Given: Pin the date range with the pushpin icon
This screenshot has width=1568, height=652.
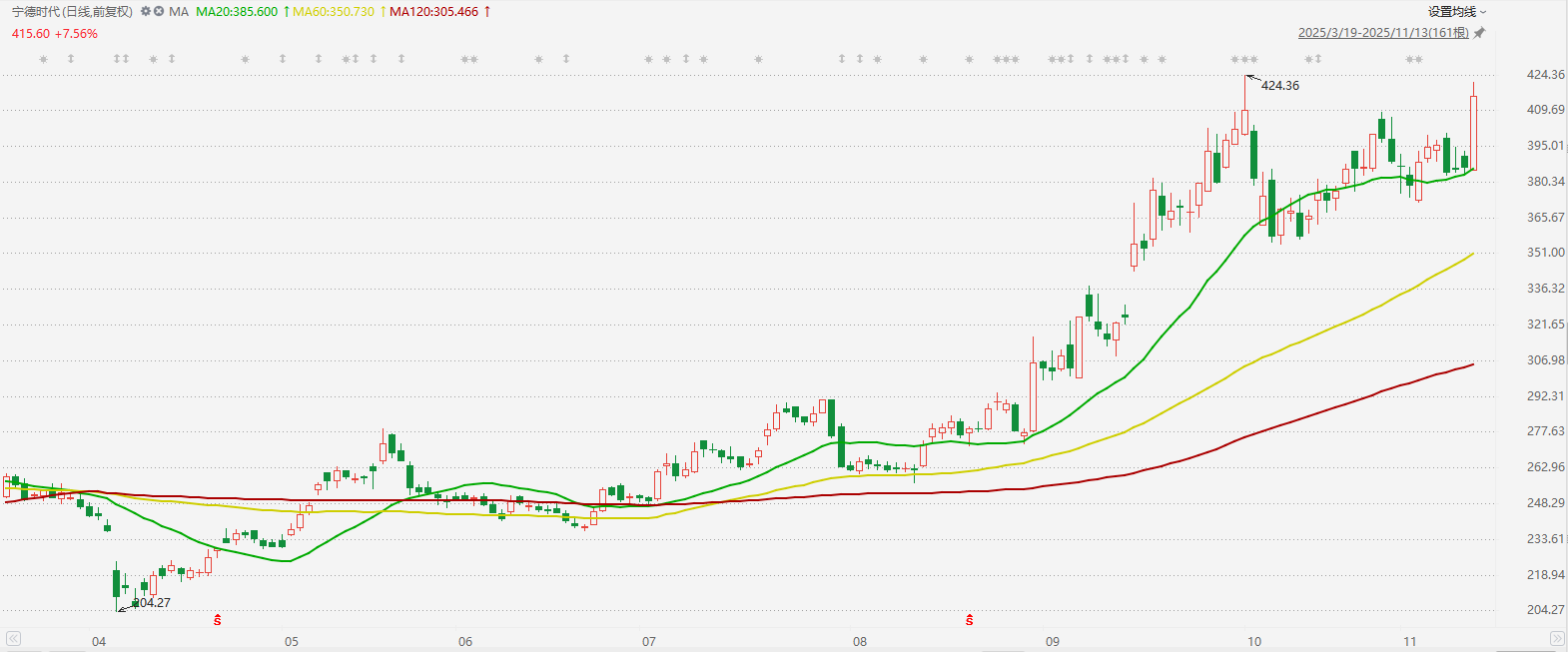Looking at the screenshot, I should click(x=1480, y=33).
